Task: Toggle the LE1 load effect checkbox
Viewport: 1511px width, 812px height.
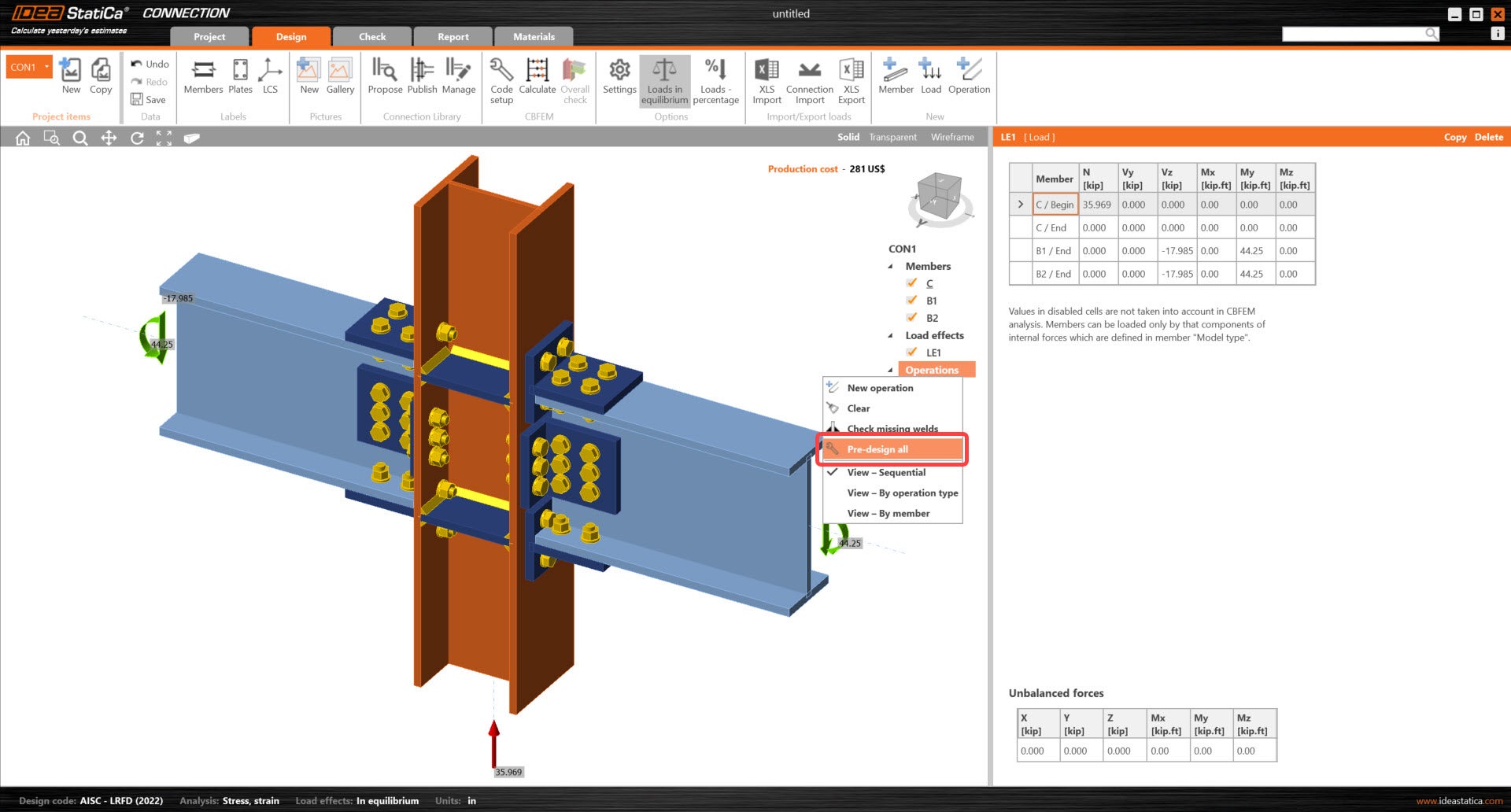Action: point(911,352)
